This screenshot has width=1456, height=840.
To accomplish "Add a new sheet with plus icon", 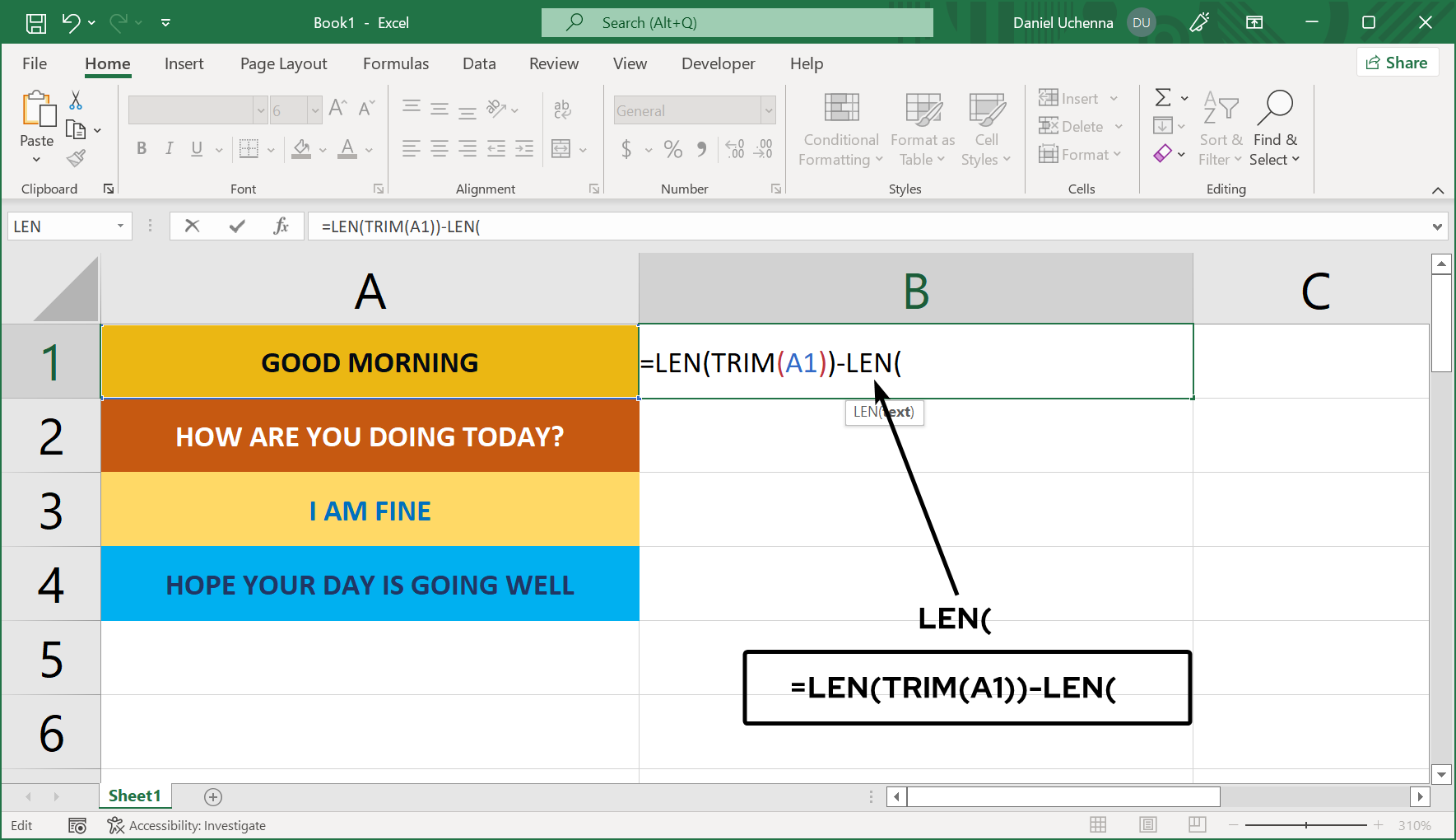I will click(213, 796).
